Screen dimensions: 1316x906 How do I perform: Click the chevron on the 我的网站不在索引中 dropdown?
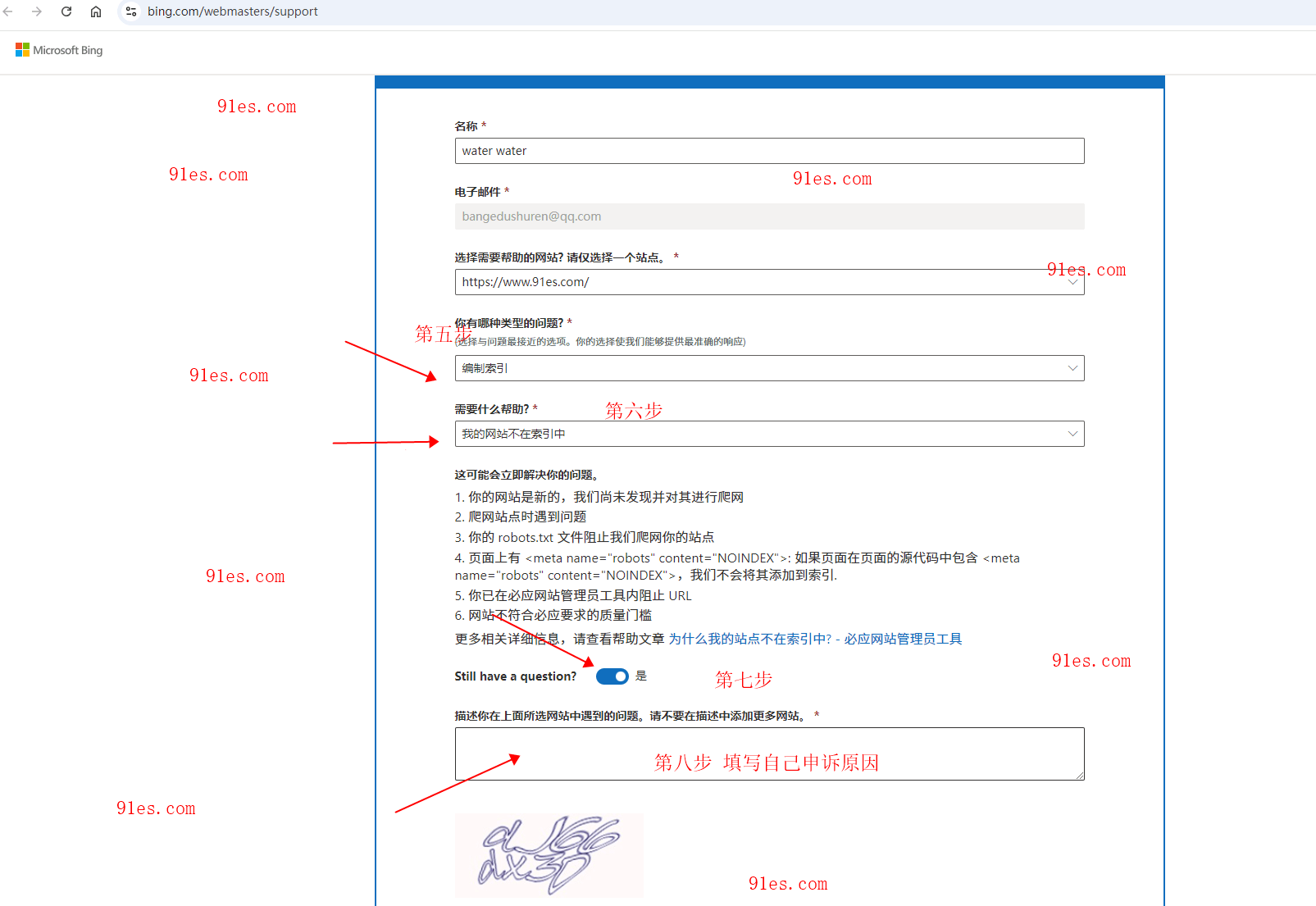[x=1072, y=433]
